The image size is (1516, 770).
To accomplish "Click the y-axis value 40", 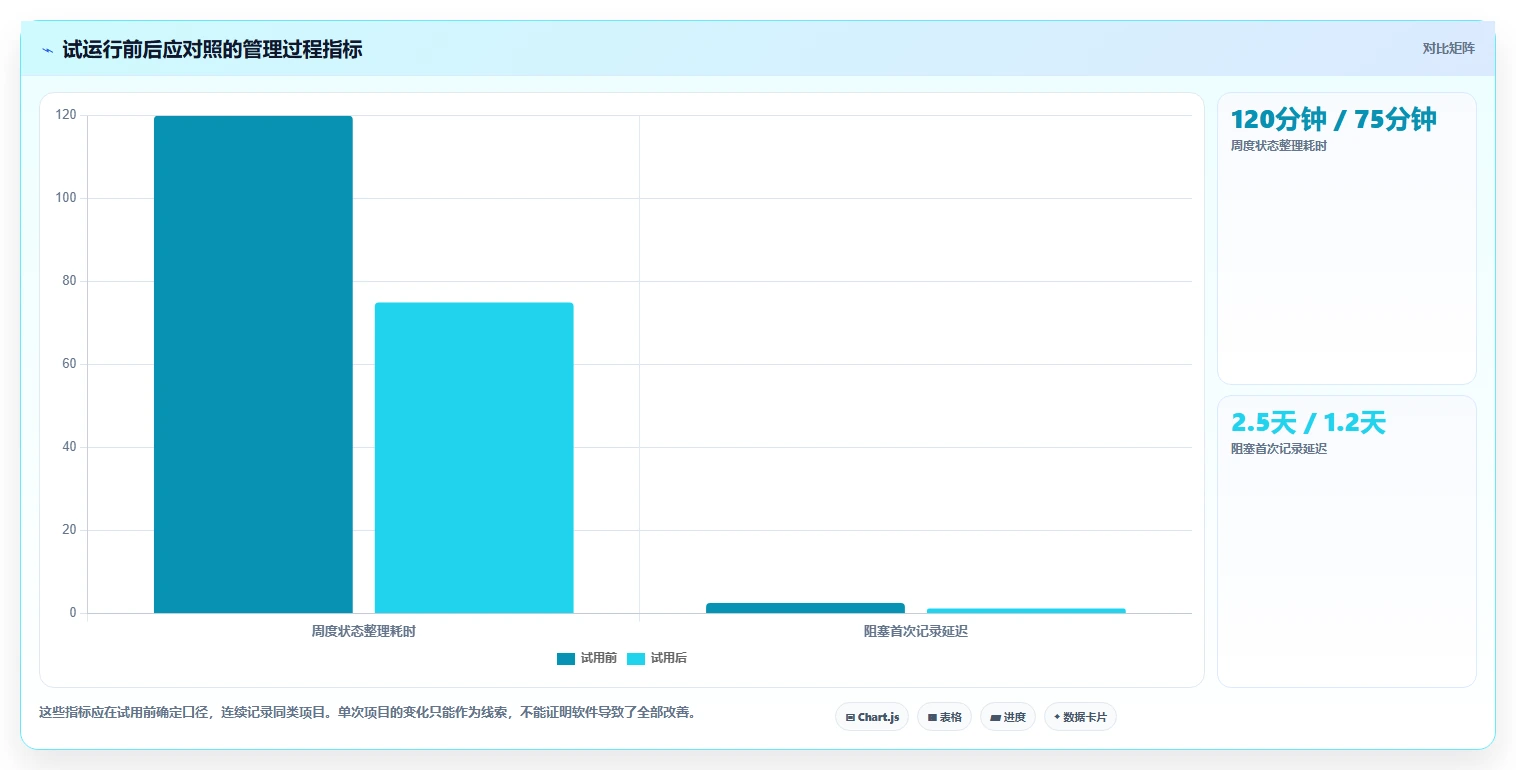I will tap(69, 447).
